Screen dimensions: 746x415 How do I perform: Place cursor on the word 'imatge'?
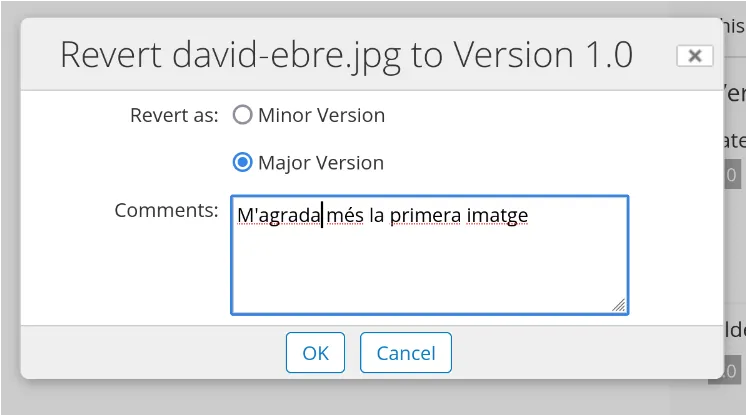click(x=497, y=215)
